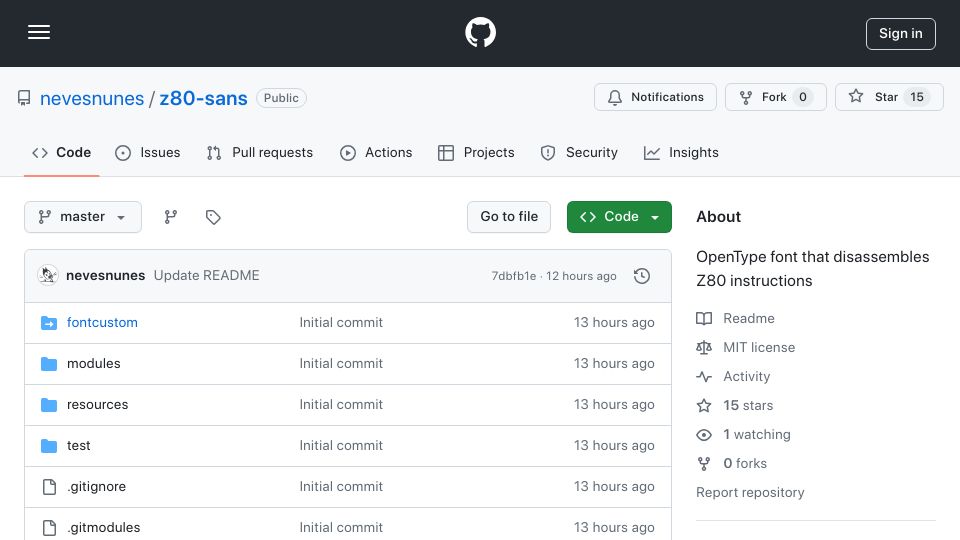Viewport: 960px width, 540px height.
Task: Open the Security tab
Action: 579,152
